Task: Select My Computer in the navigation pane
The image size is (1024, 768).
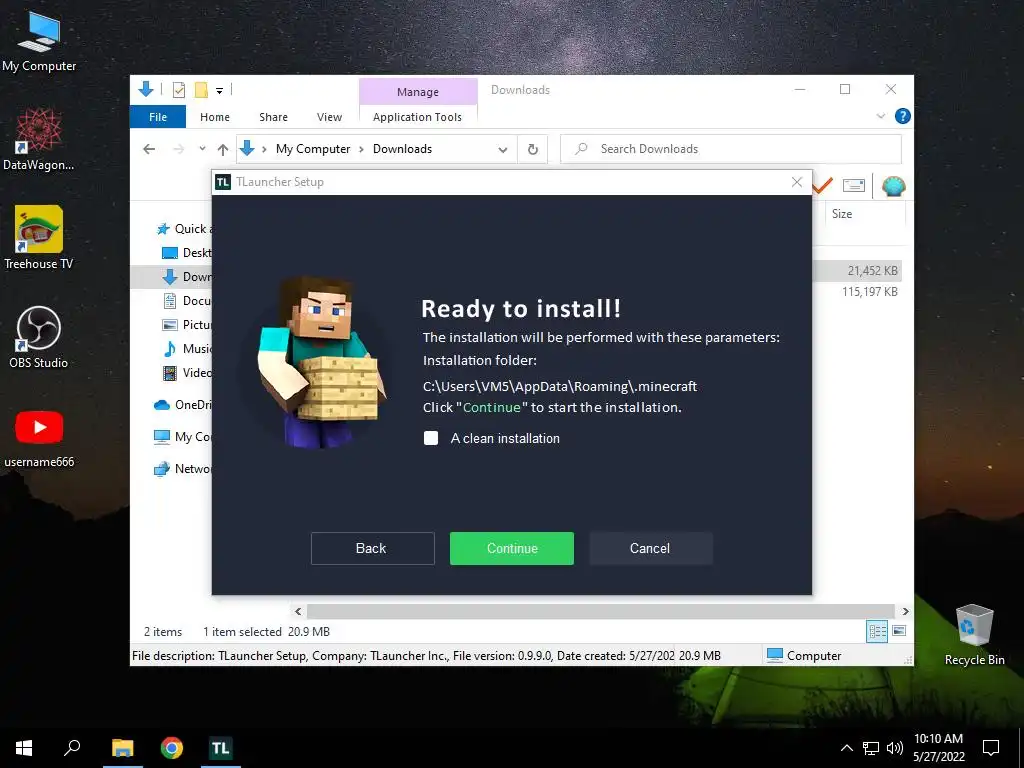Action: [x=182, y=437]
